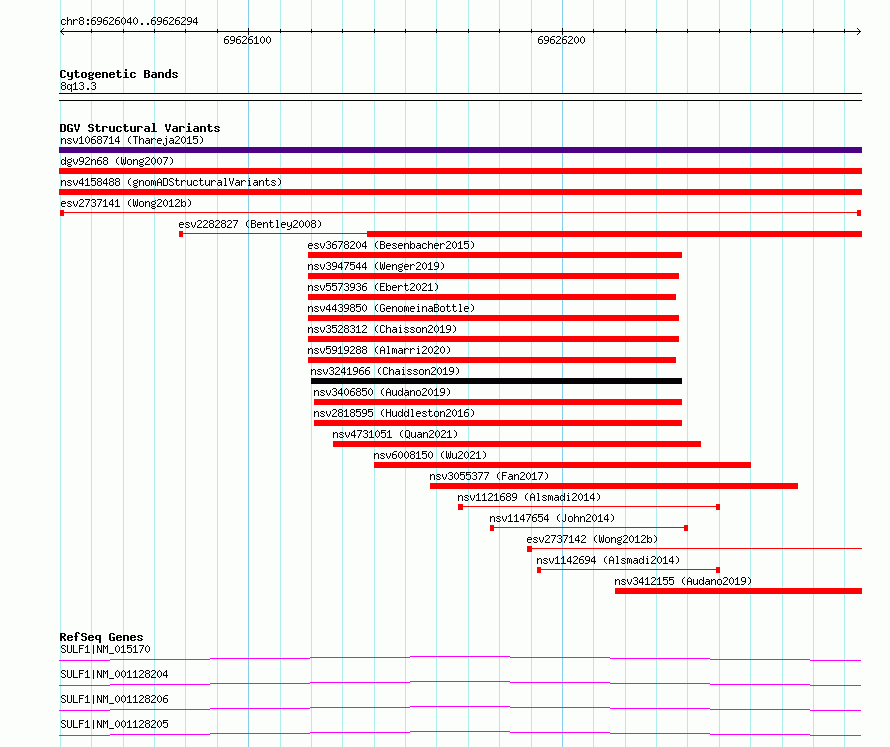Open nsv2818595 (Huddleston2016) variant label

(x=394, y=413)
